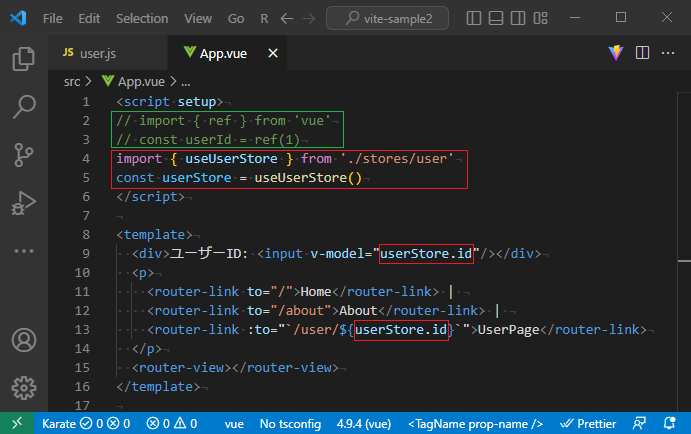Click the opening template tag on line 8
691x434 pixels.
coord(155,235)
